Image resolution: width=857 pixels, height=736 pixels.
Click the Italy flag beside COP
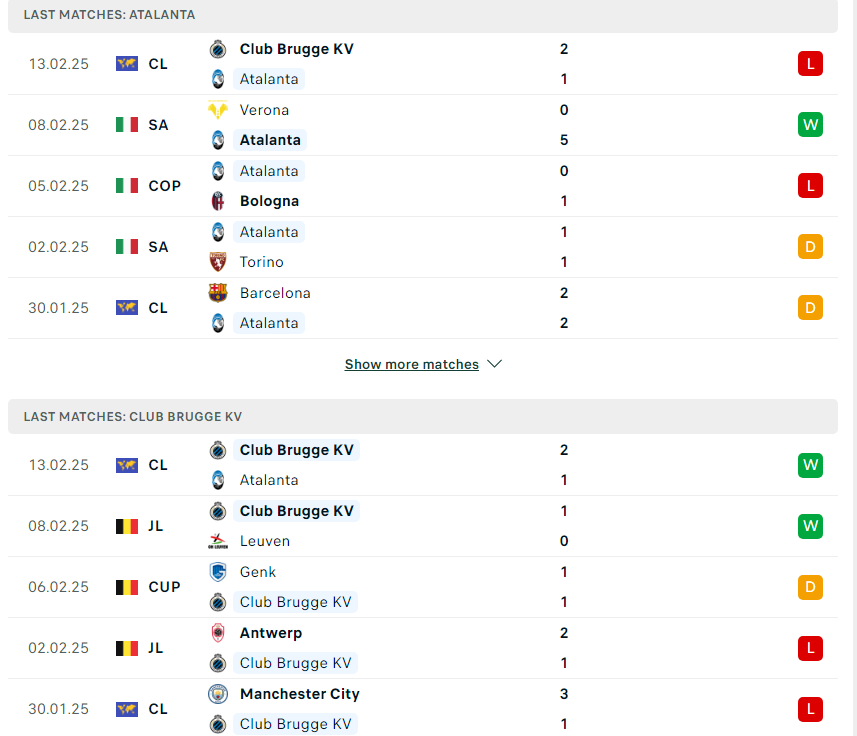tap(127, 186)
